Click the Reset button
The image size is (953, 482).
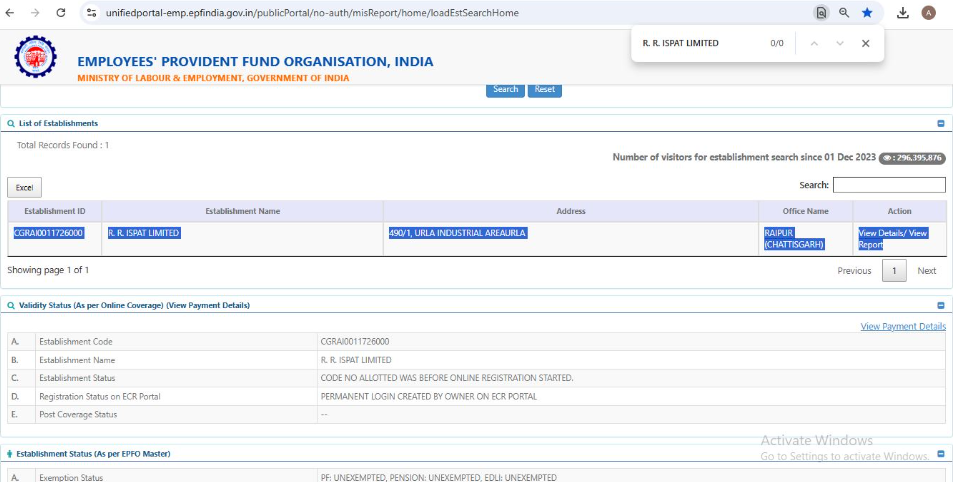coord(545,89)
